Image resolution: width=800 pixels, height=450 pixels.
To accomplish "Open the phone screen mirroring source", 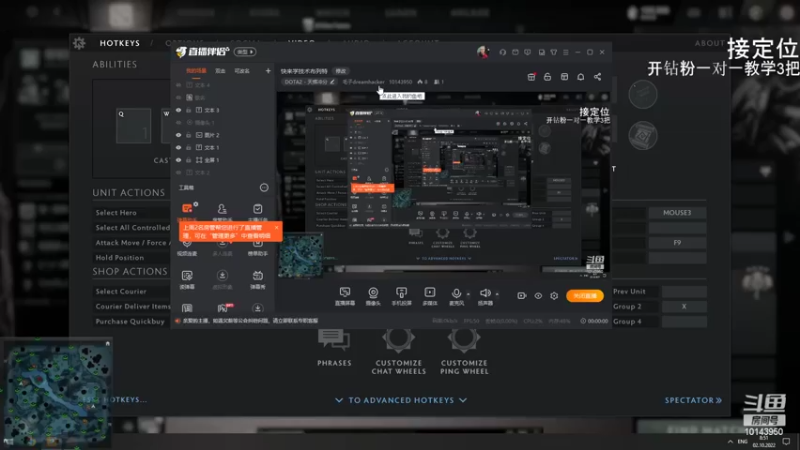I will tap(402, 293).
